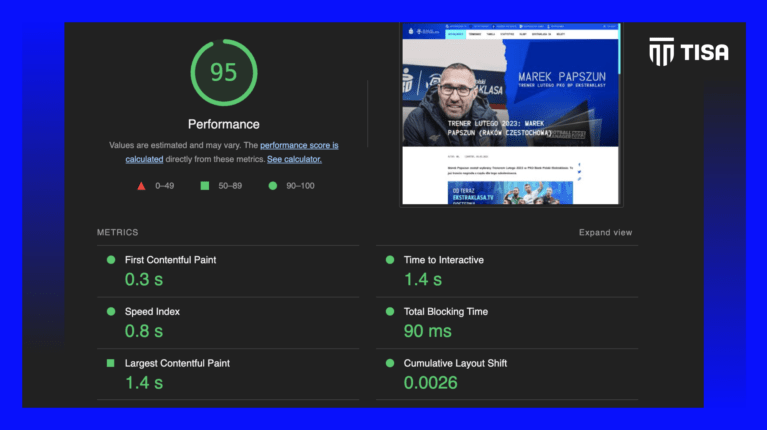Select the 'First Contentful Paint' metric label
This screenshot has height=430, width=767.
tap(170, 260)
